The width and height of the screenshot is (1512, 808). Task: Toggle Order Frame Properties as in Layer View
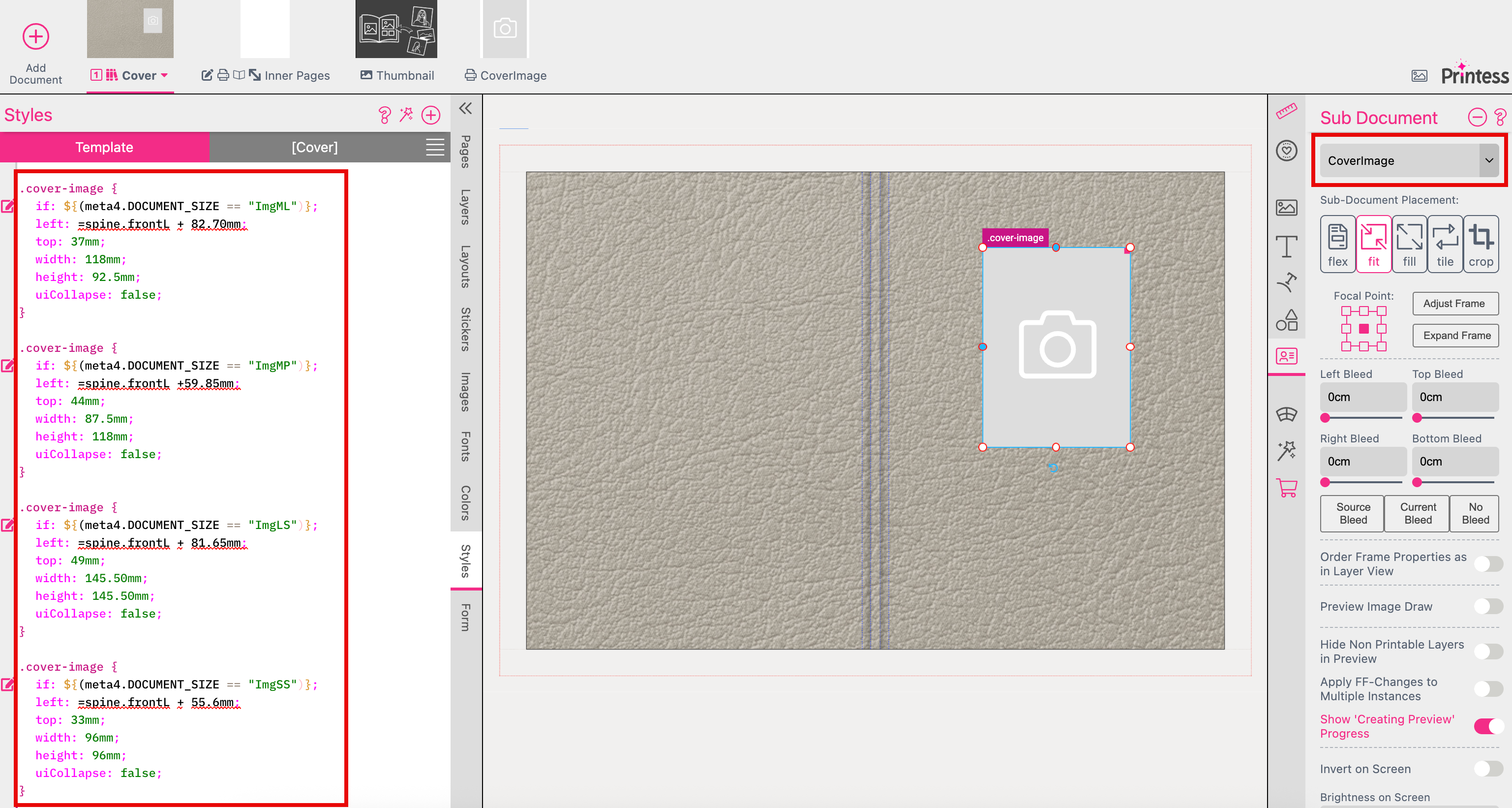[1488, 564]
